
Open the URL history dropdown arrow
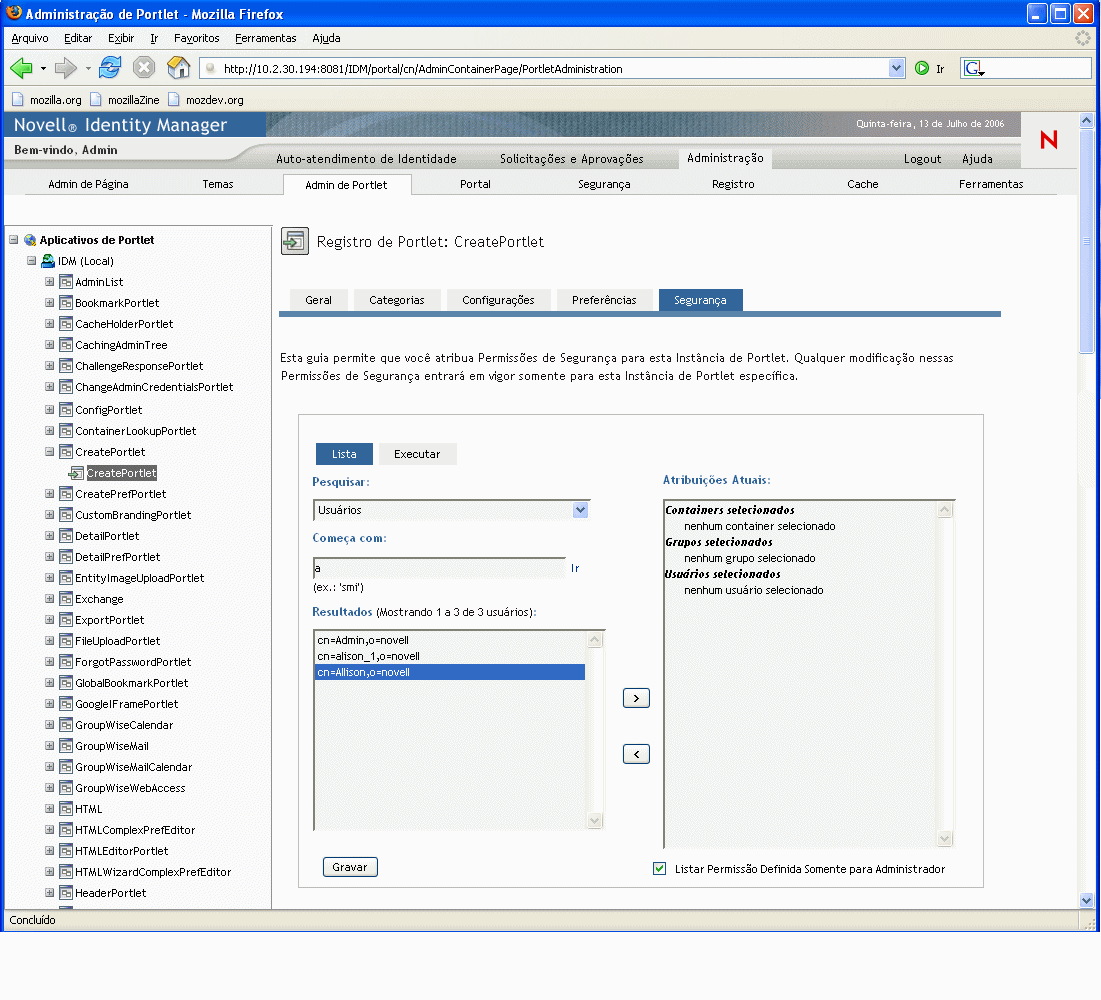896,69
